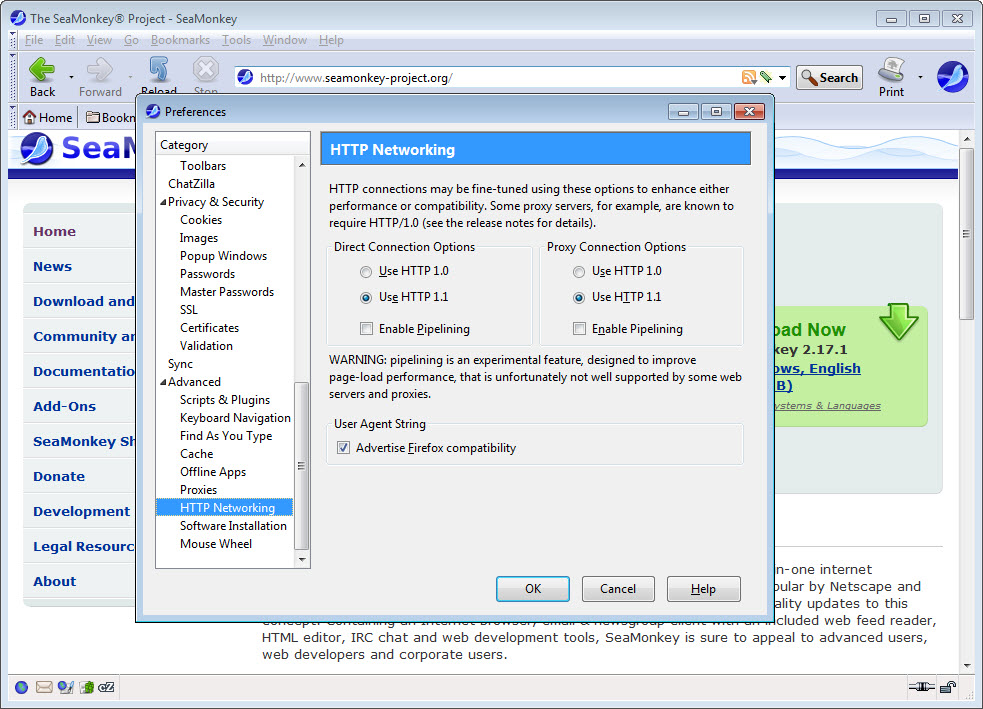Image resolution: width=983 pixels, height=709 pixels.
Task: Open the View menu
Action: pyautogui.click(x=99, y=40)
